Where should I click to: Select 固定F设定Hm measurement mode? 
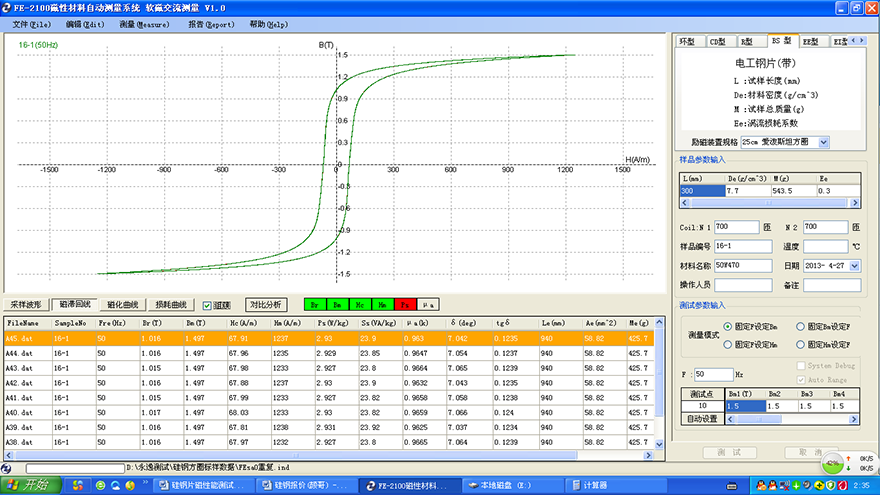[728, 345]
